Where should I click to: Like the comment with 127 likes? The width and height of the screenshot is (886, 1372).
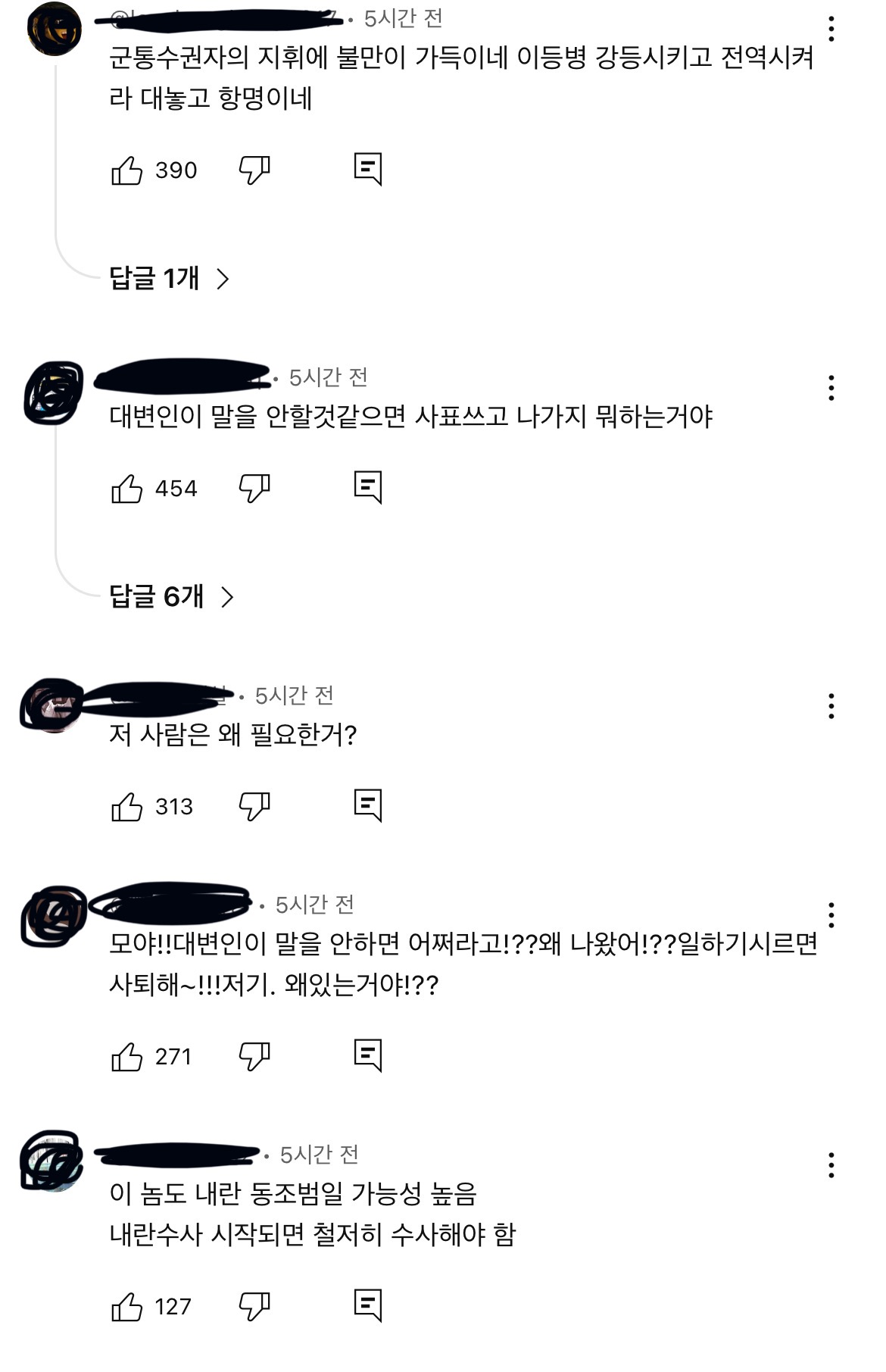(x=126, y=1307)
